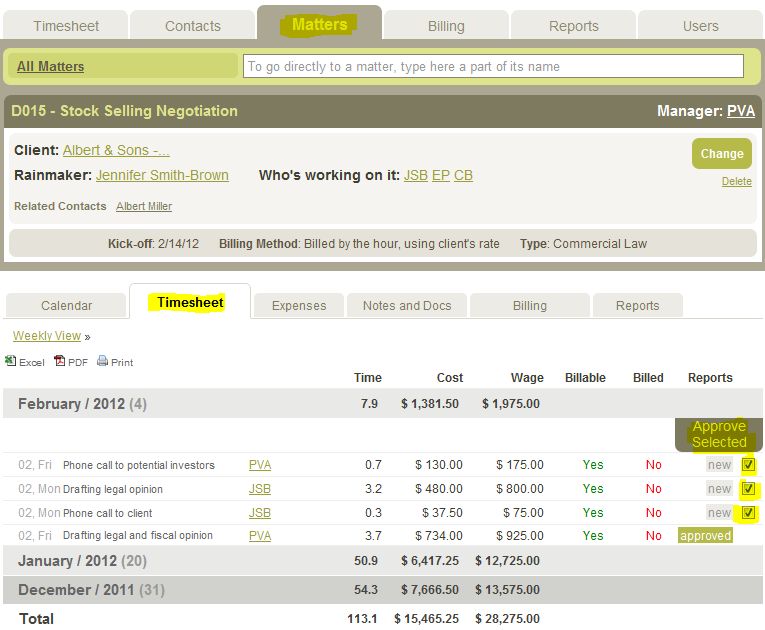This screenshot has width=765, height=630.
Task: Open Weekly View link
Action: (x=47, y=336)
